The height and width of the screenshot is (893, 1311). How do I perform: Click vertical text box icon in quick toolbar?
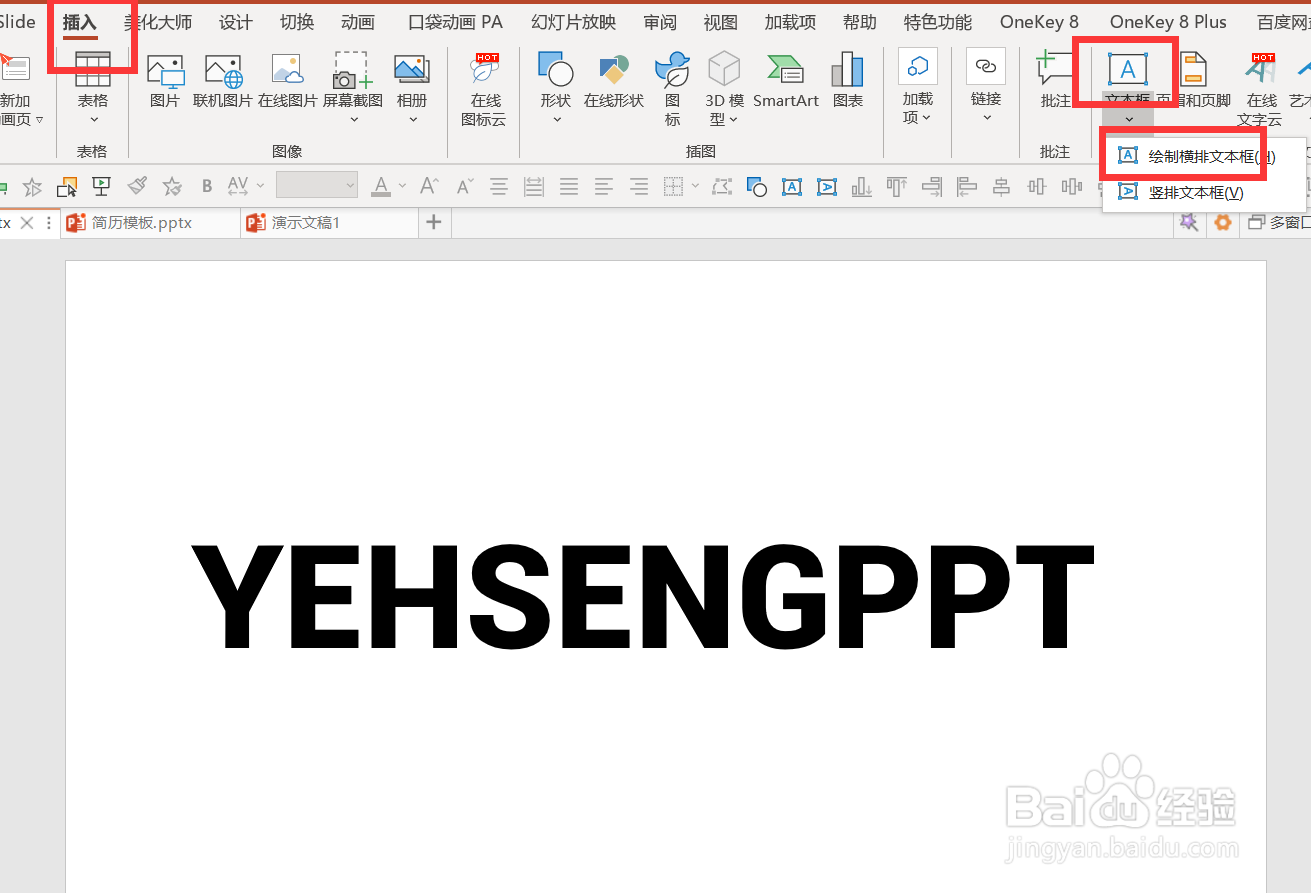(827, 186)
